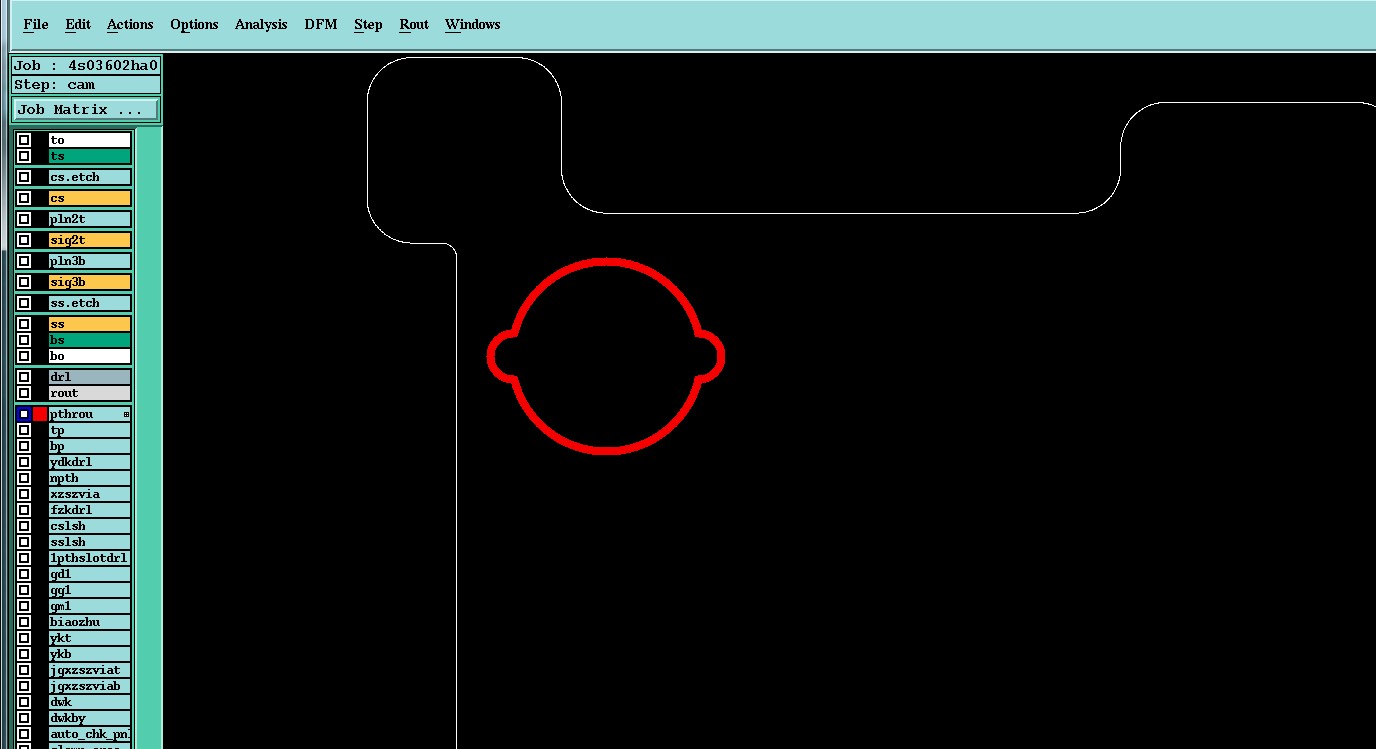1376x749 pixels.
Task: Select the bp layer name
Action: (90, 446)
